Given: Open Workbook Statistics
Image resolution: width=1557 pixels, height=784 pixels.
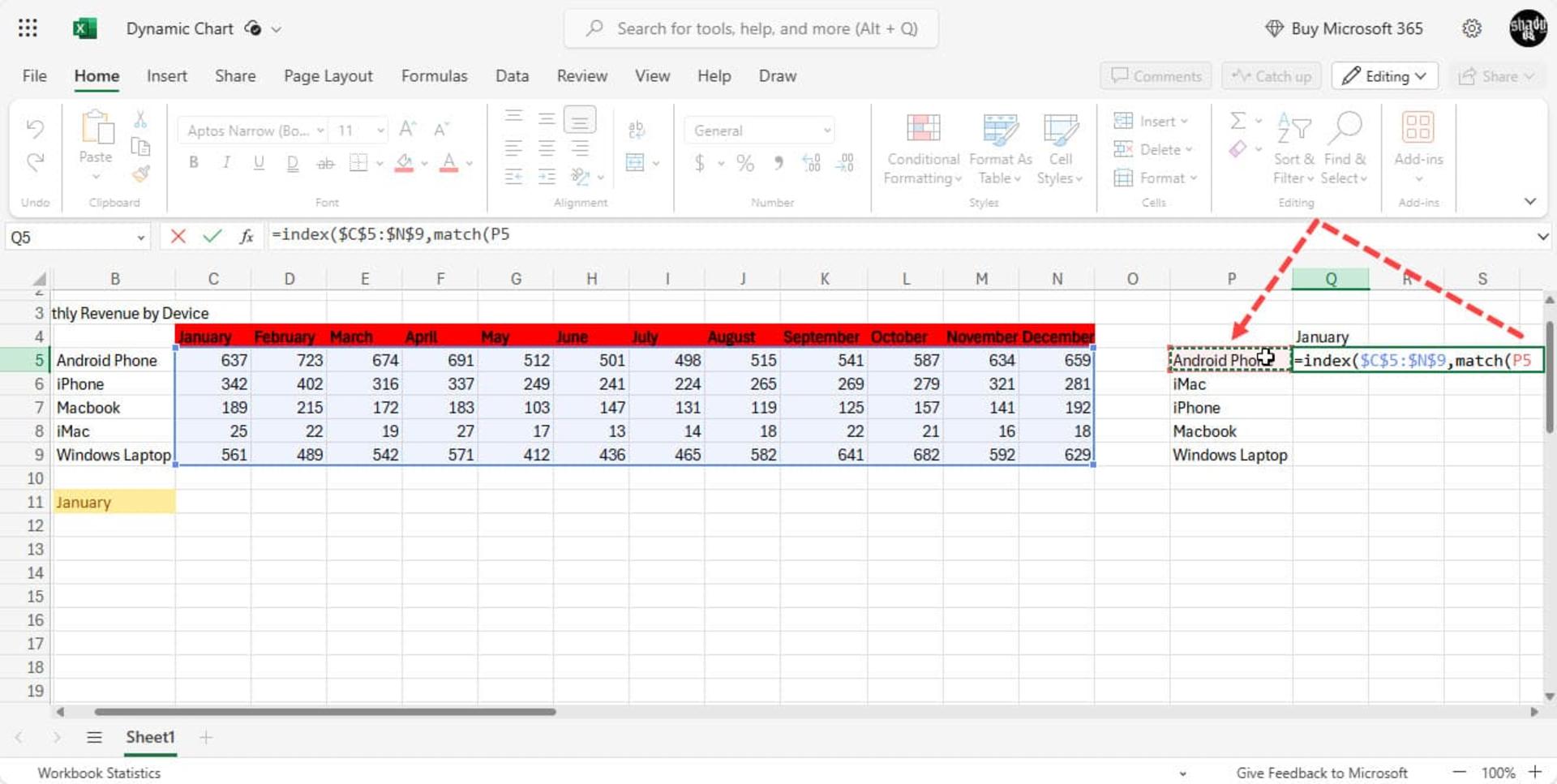Looking at the screenshot, I should [x=99, y=773].
